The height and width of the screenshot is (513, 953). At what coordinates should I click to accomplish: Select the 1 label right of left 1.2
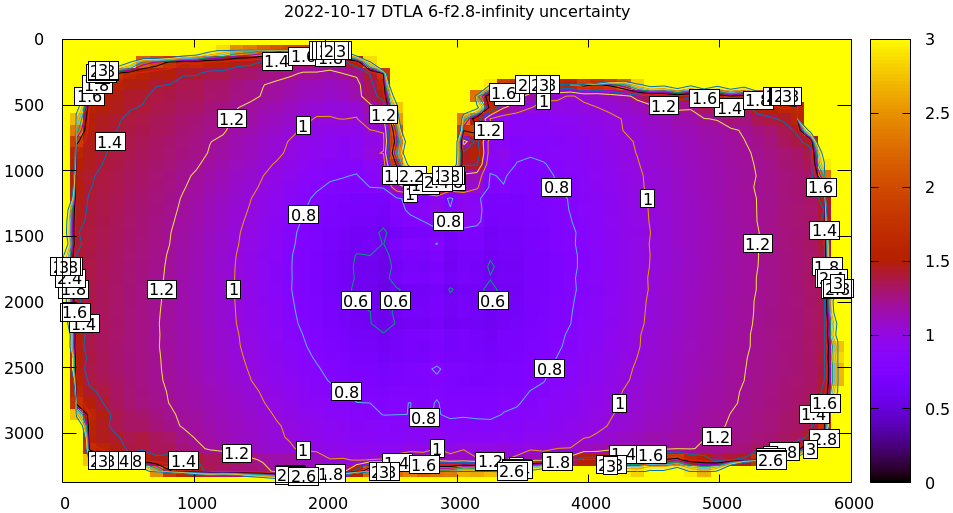[x=233, y=290]
